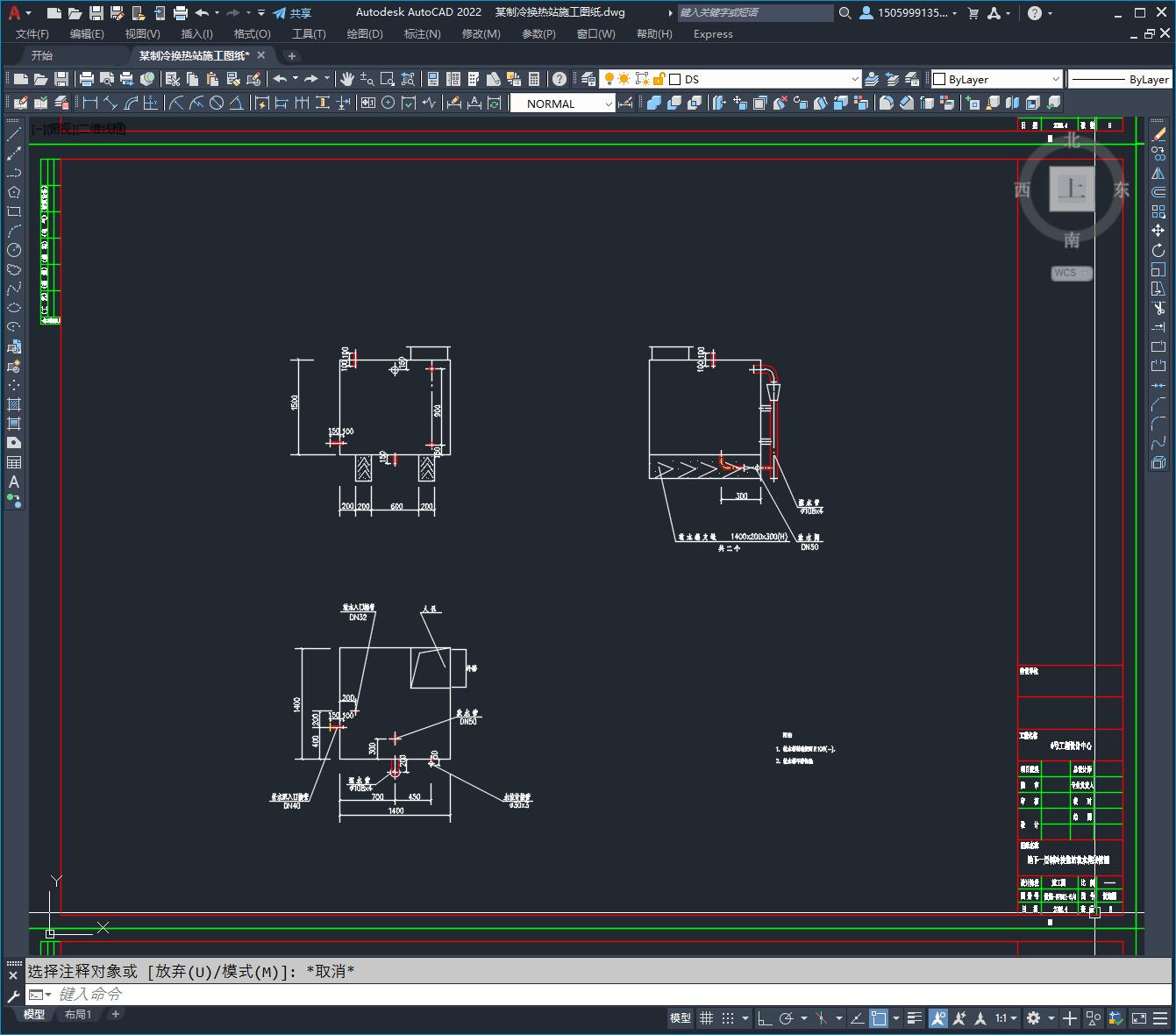The width and height of the screenshot is (1176, 1035).
Task: Click the 共享 share button
Action: tap(292, 13)
